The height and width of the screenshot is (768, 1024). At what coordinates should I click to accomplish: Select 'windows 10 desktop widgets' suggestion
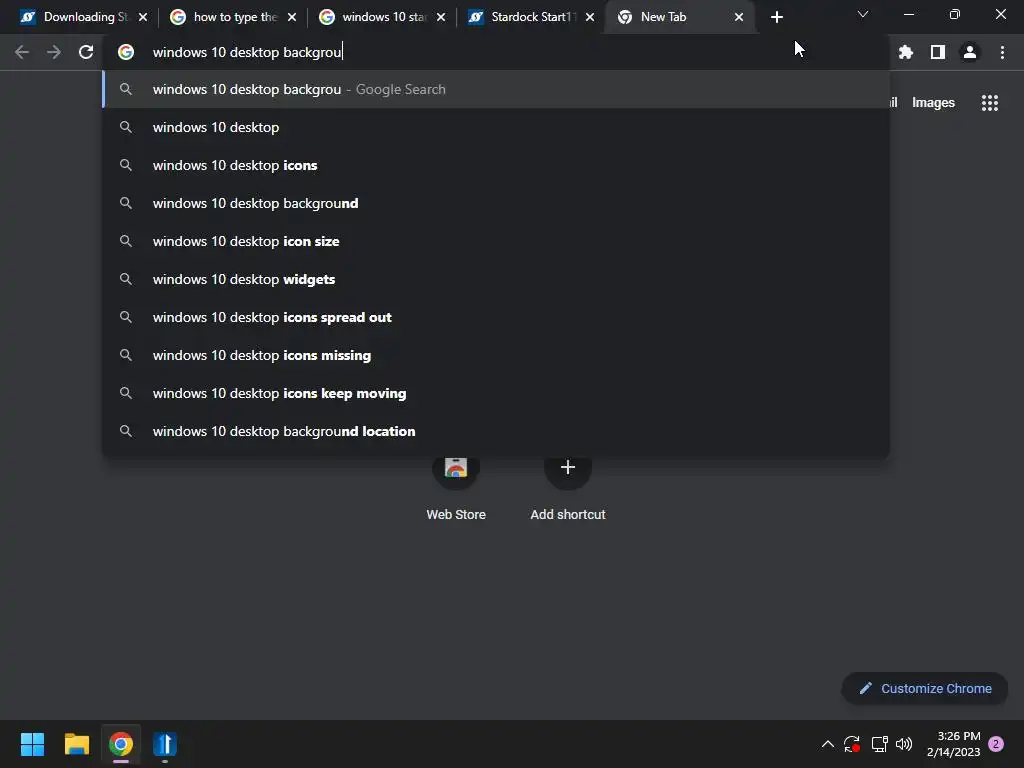click(496, 279)
